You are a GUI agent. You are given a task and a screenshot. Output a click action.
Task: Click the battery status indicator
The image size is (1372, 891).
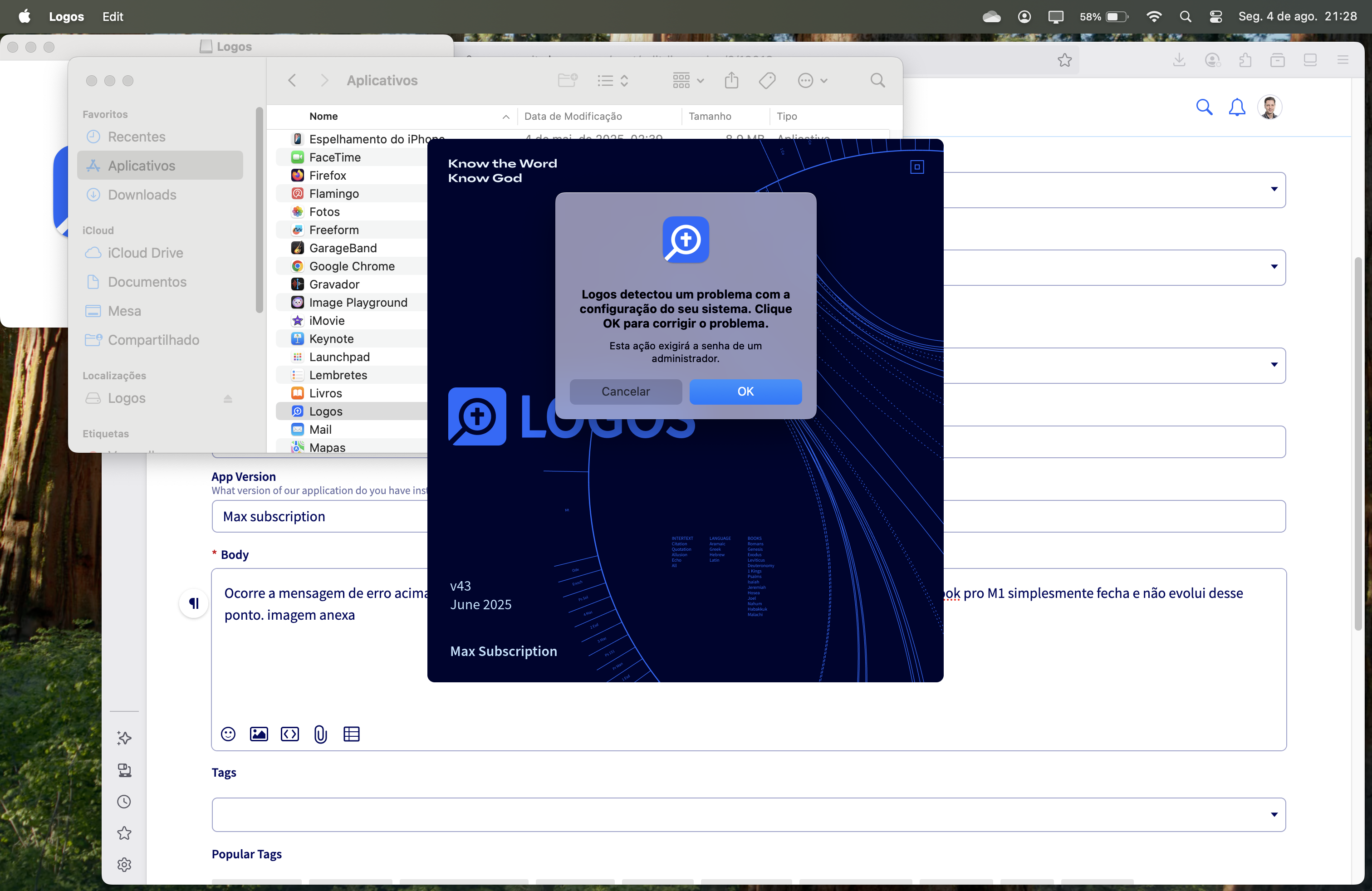[x=1103, y=16]
